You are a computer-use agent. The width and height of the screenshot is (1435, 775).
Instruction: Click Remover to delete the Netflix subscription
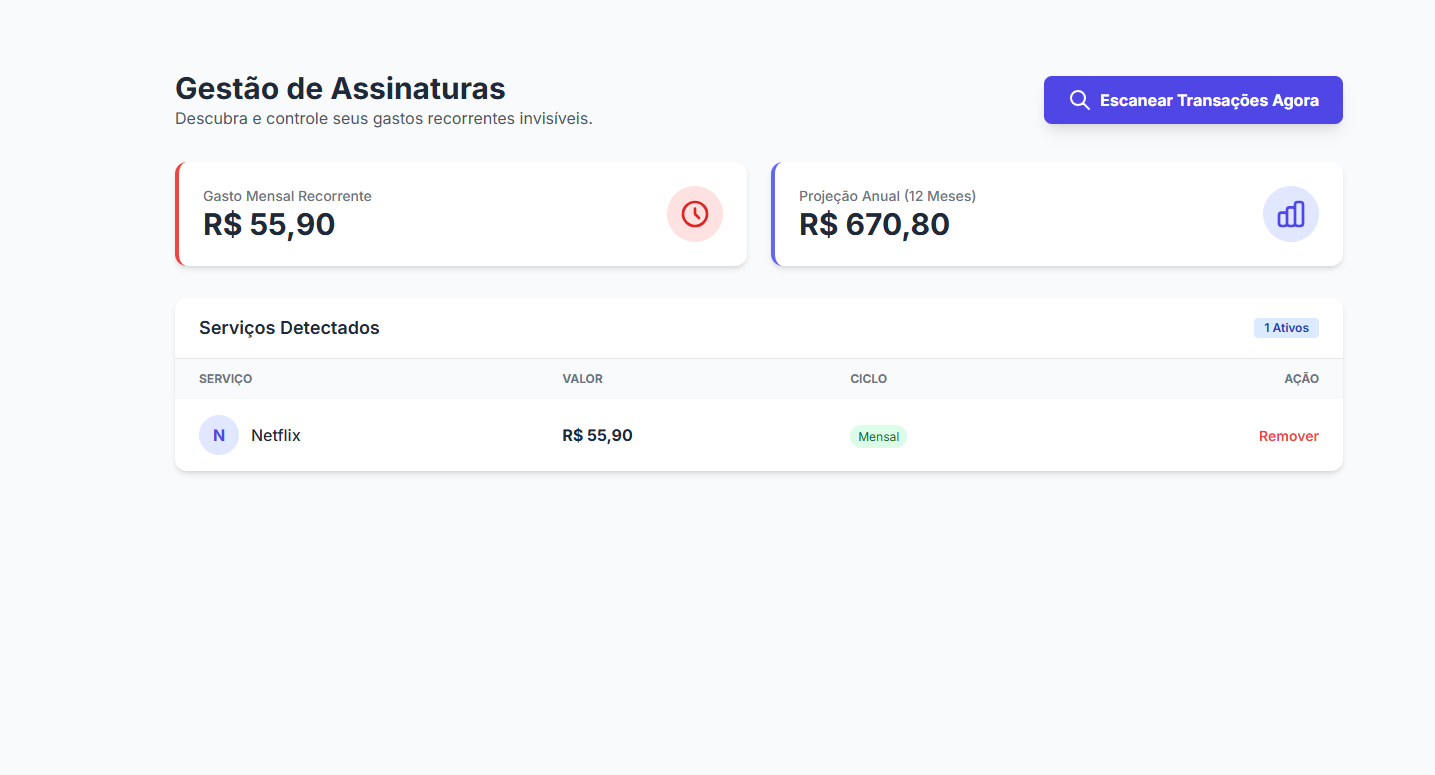click(1288, 435)
